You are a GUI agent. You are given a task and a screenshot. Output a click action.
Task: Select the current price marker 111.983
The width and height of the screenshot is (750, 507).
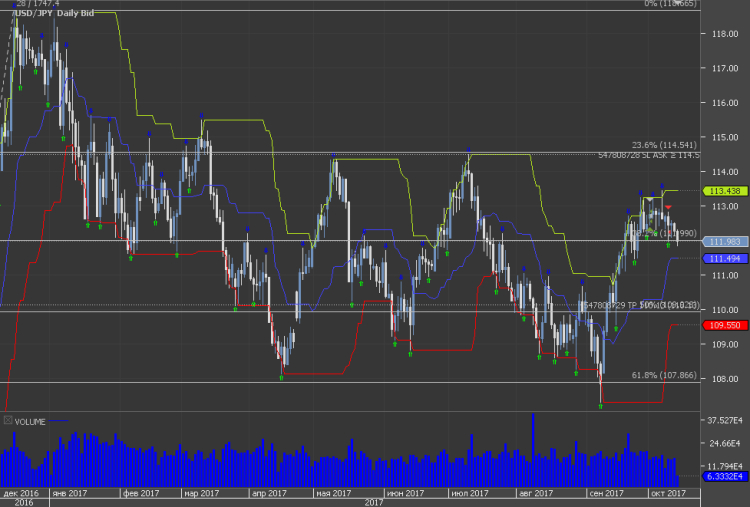pyautogui.click(x=725, y=242)
